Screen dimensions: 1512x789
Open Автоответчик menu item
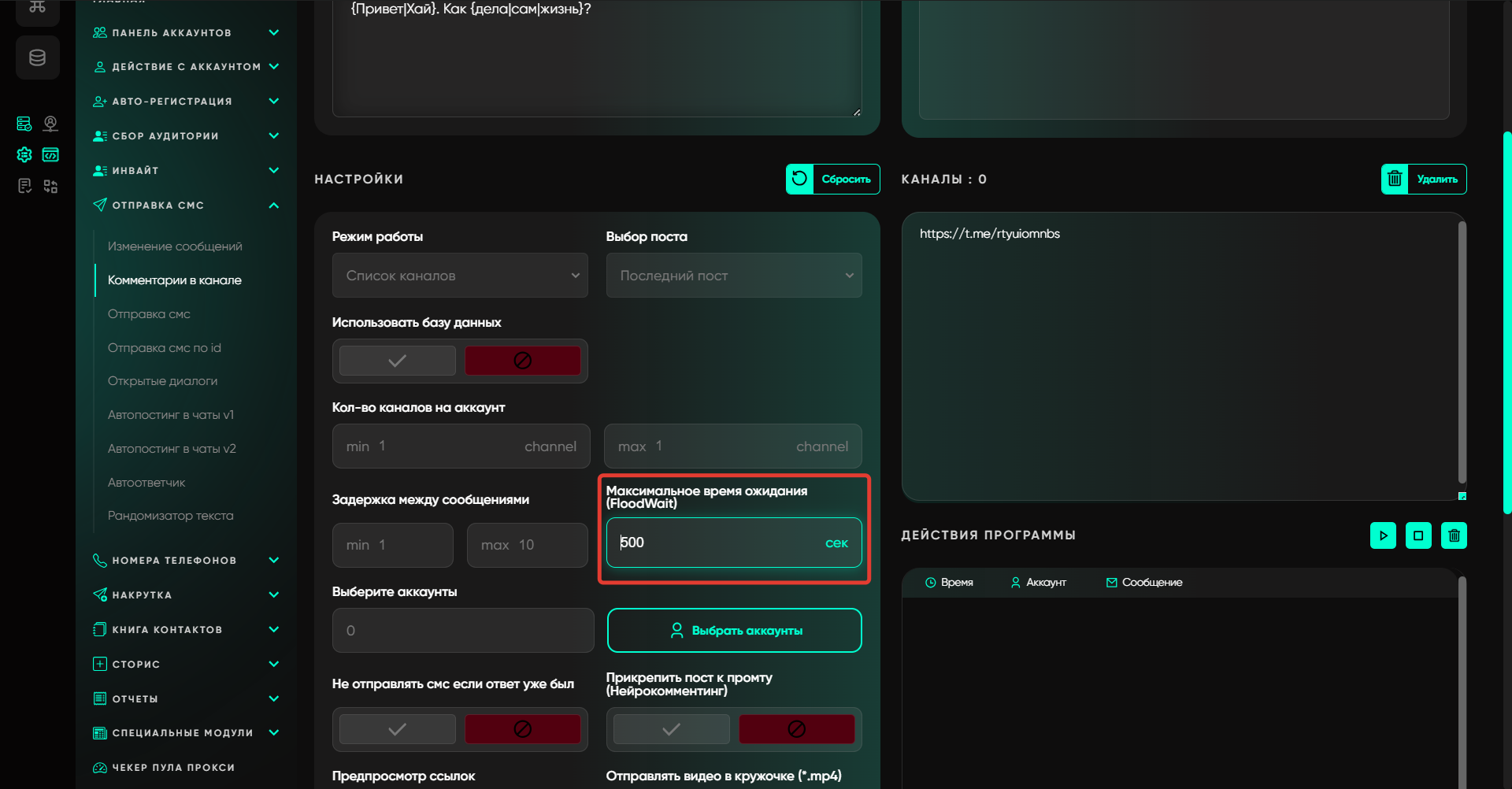coord(146,482)
